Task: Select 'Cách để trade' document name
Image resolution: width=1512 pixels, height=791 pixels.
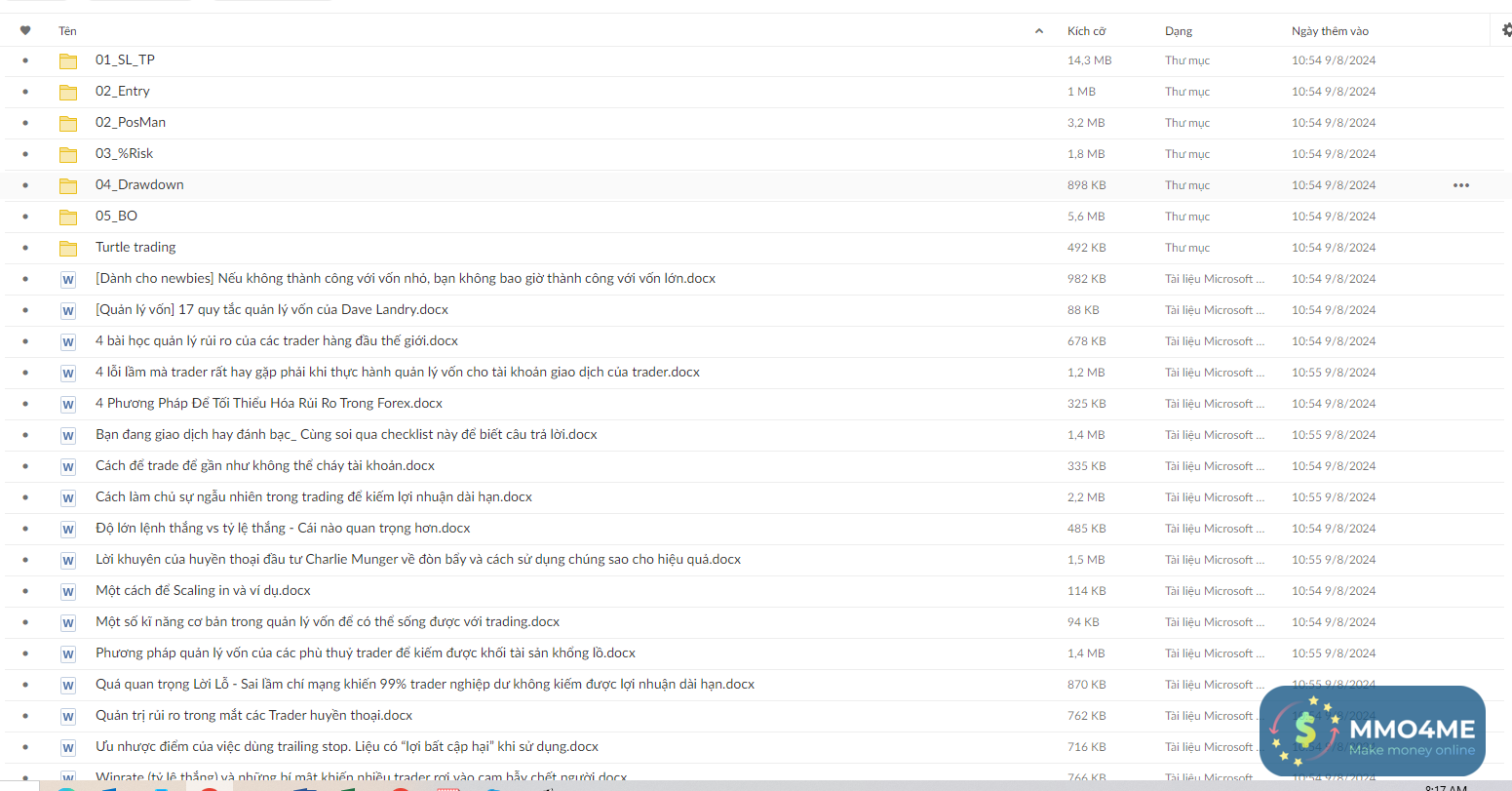Action: tap(265, 465)
